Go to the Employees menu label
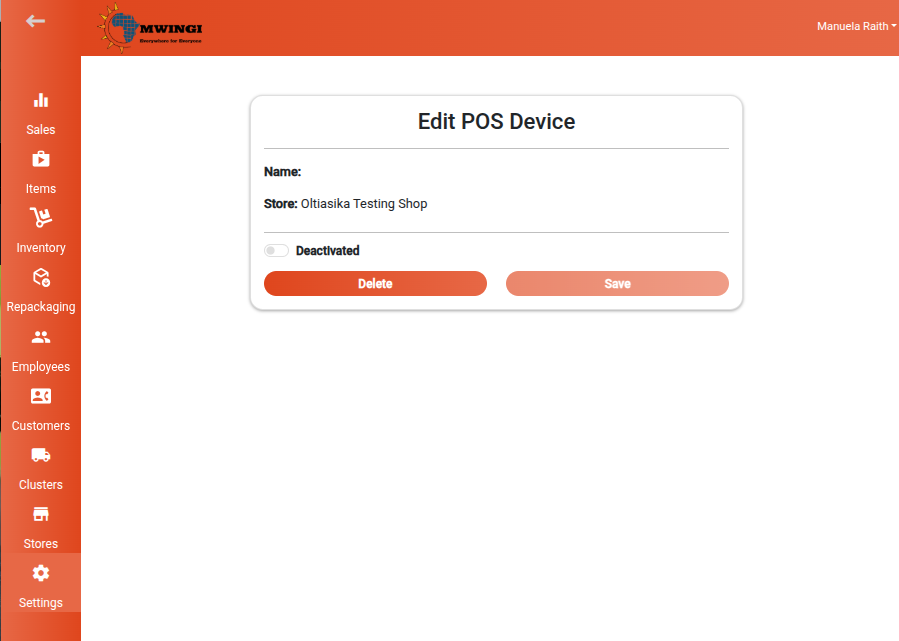 tap(41, 366)
